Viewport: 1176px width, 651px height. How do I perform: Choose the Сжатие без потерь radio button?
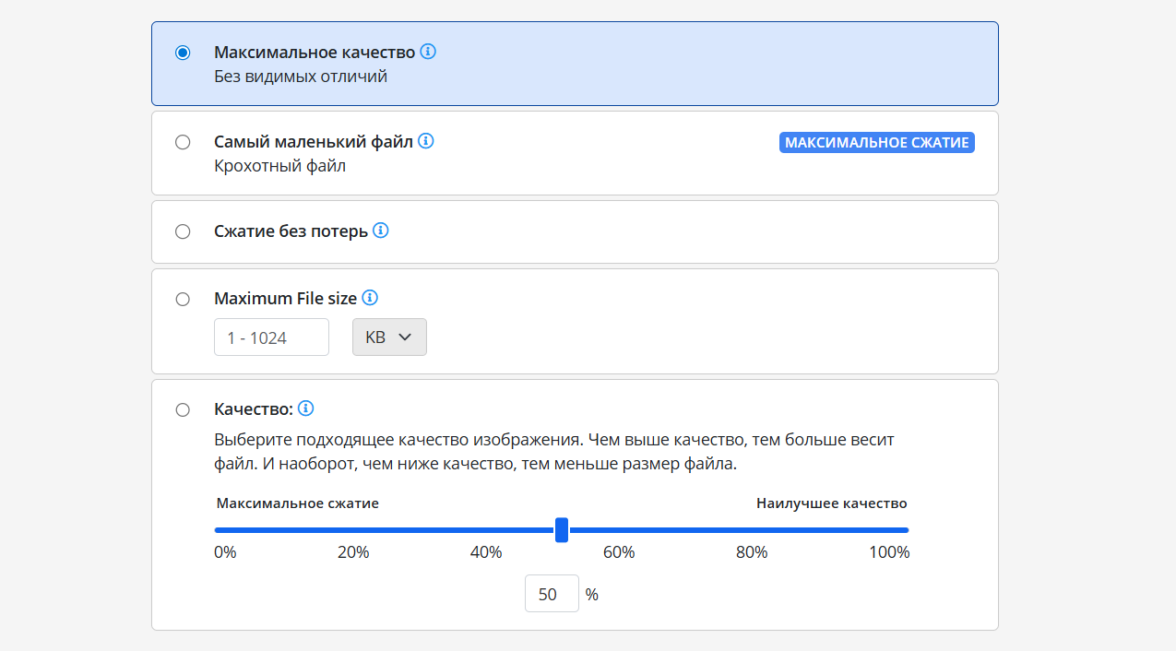(x=183, y=232)
